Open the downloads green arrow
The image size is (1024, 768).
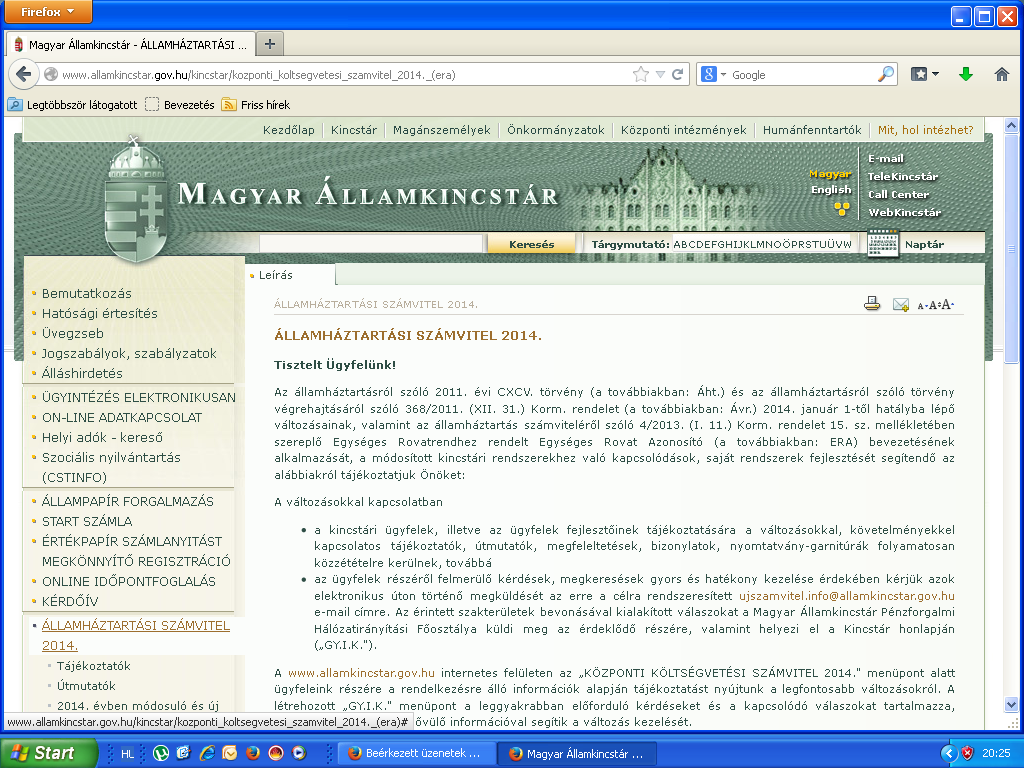966,74
